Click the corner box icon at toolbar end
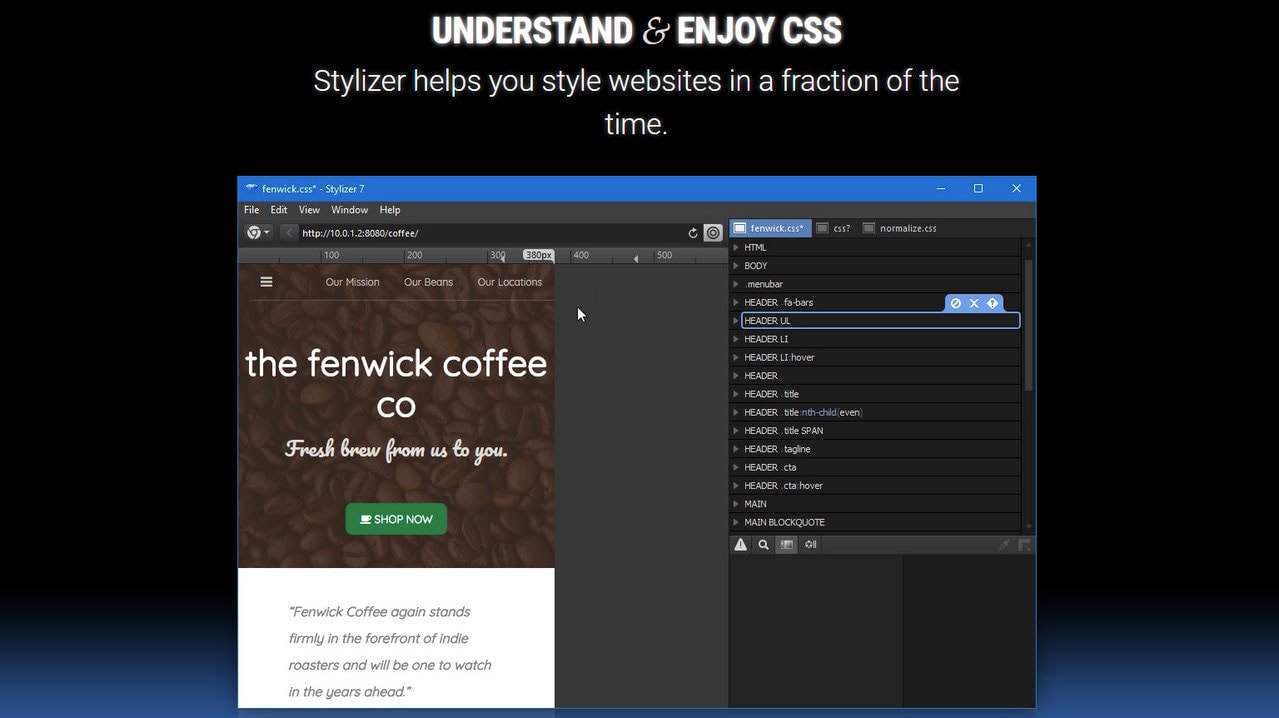The image size is (1279, 718). pos(1024,545)
